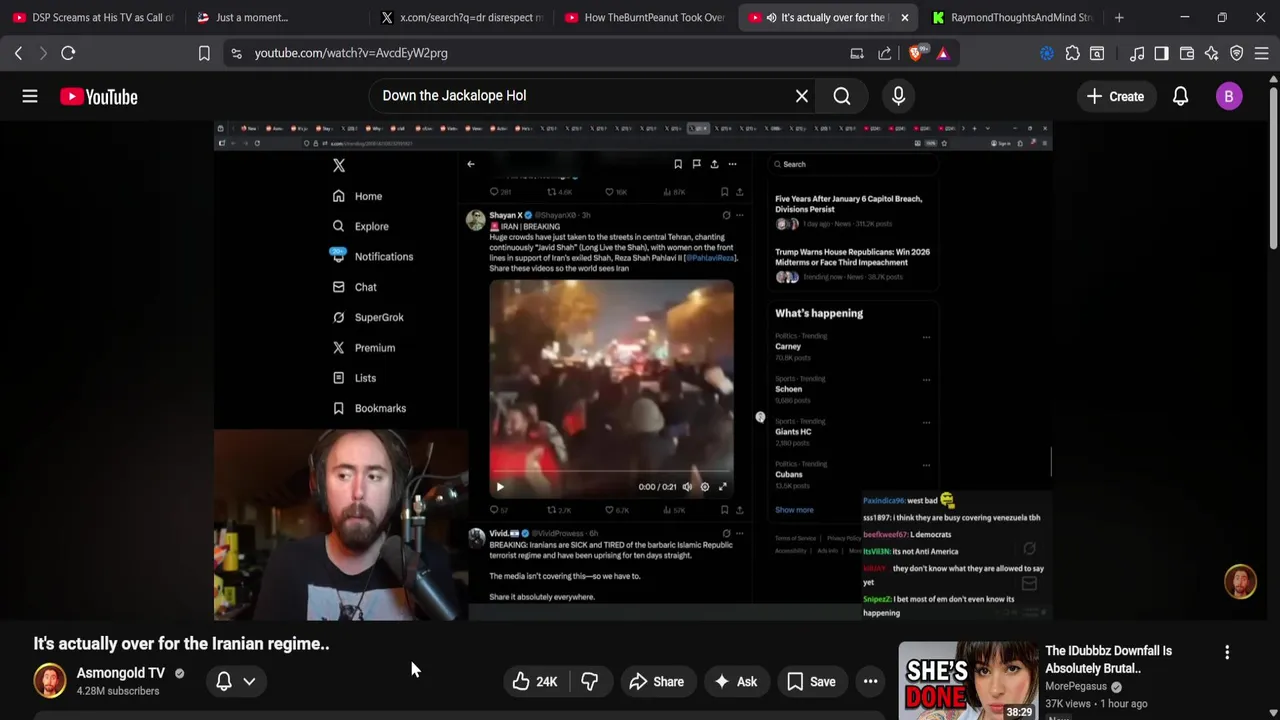This screenshot has width=1280, height=720.
Task: Switch to x.com search tab
Action: tap(461, 17)
